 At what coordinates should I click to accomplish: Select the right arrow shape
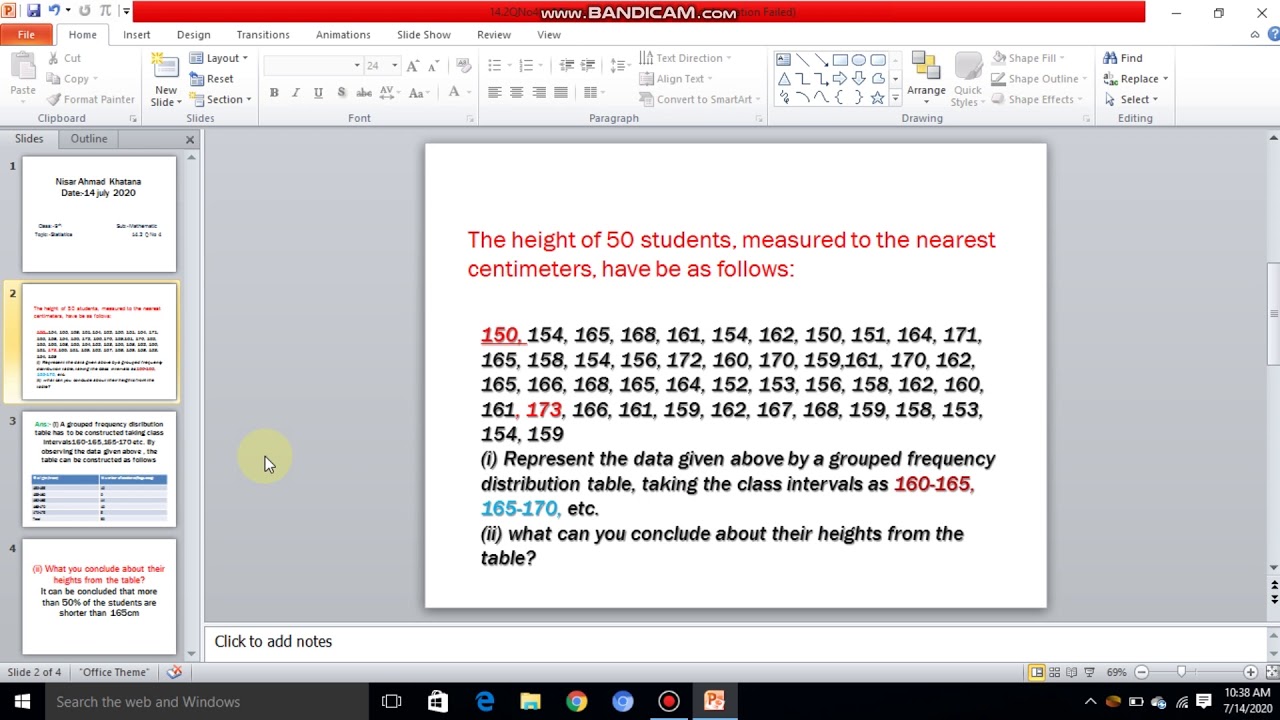[840, 78]
